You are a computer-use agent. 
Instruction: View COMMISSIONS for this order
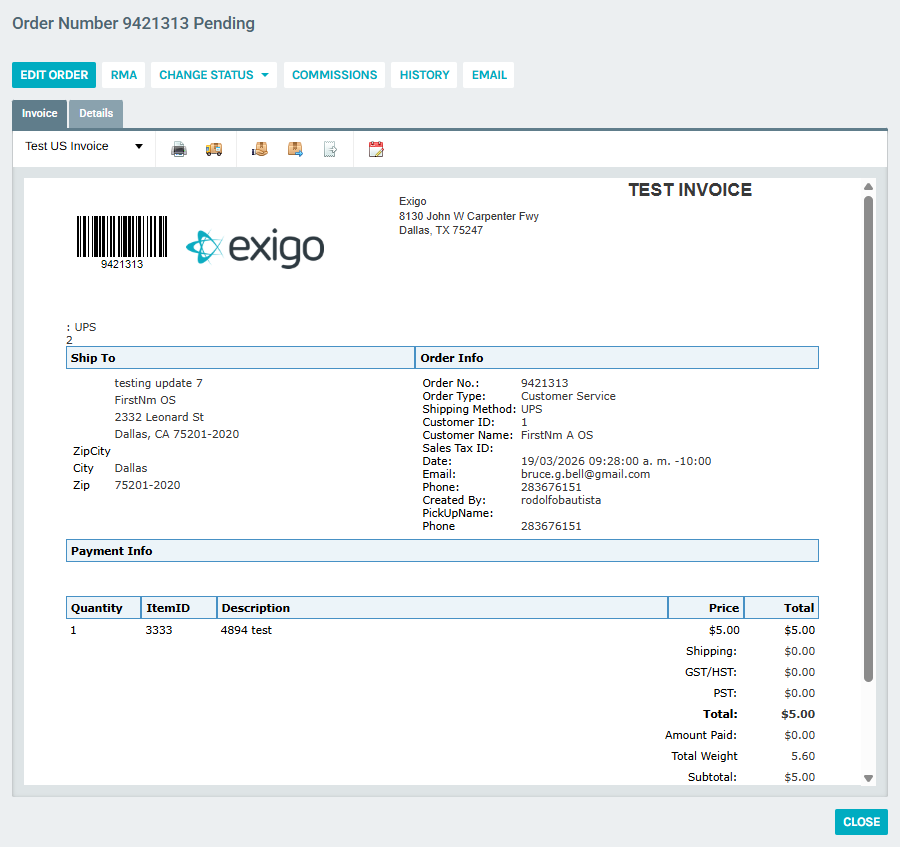pos(334,74)
